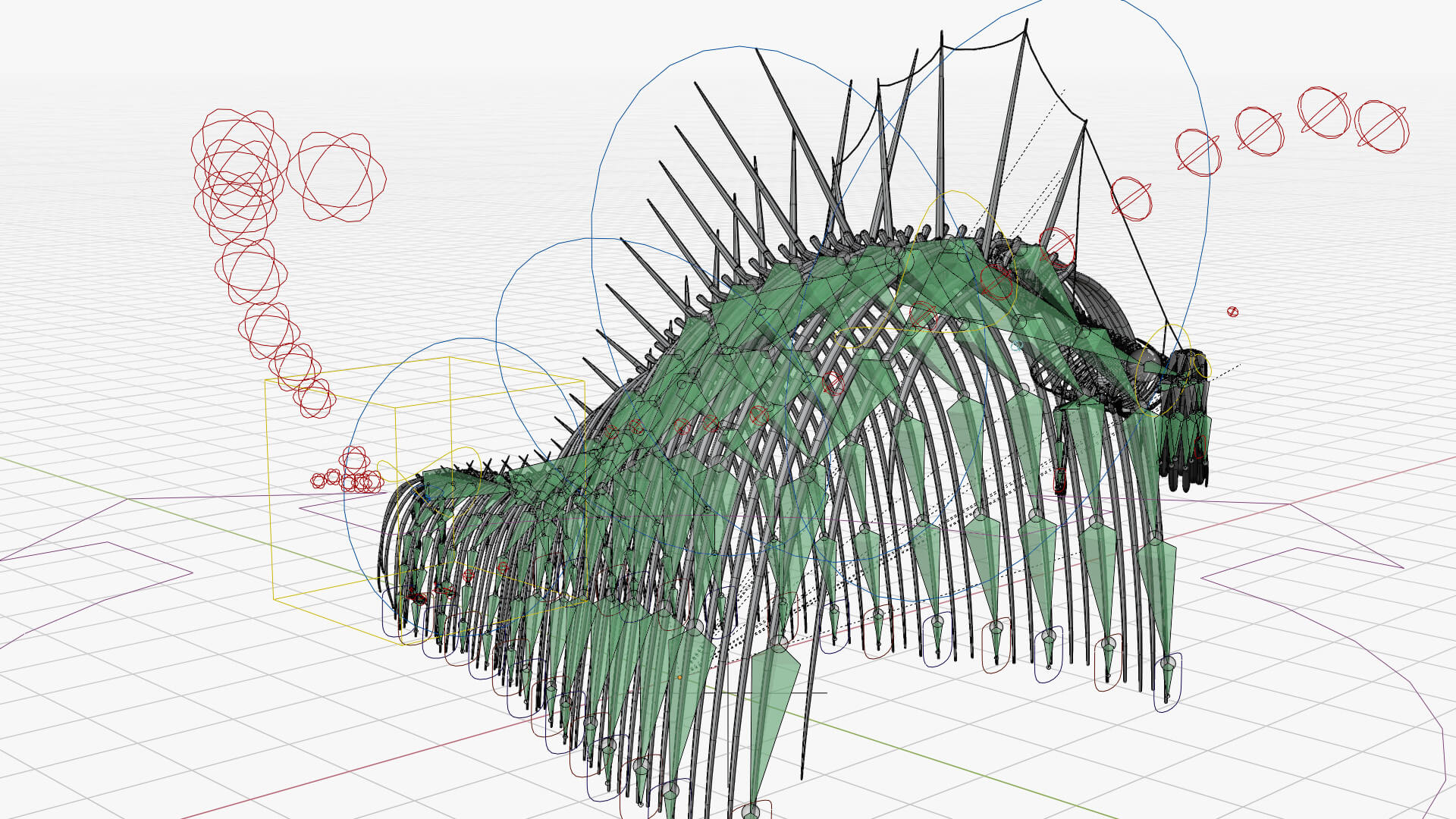Select the second red slashed-circle from right
The image size is (1456, 819).
point(1323,113)
